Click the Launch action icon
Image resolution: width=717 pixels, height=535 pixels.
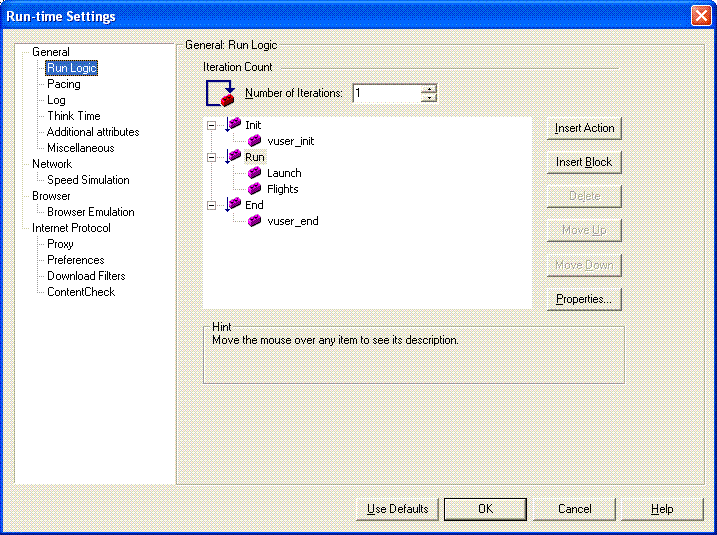point(255,173)
